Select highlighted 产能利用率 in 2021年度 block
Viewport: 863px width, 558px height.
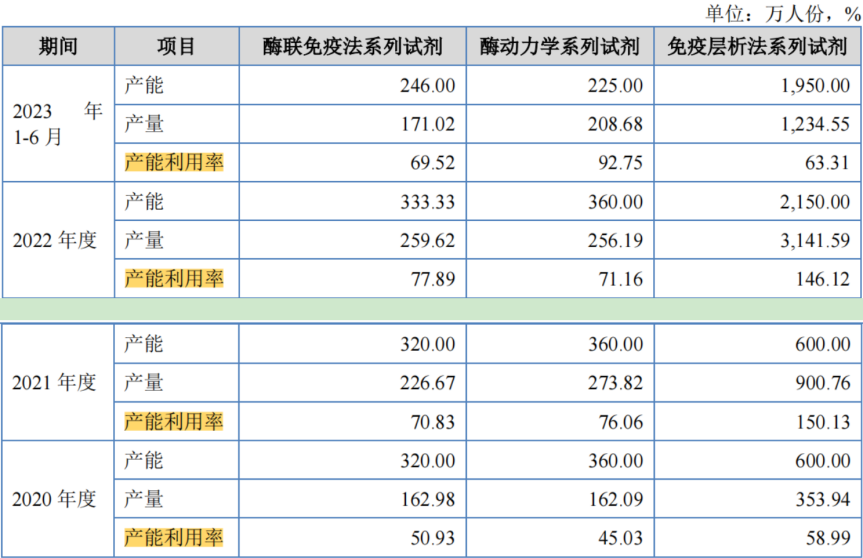pos(174,422)
